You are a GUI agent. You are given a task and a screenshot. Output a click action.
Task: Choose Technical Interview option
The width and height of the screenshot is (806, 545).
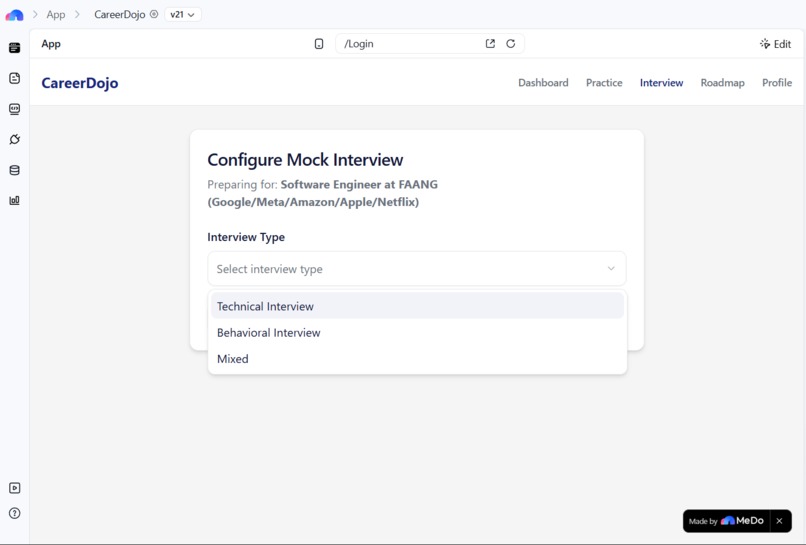417,306
